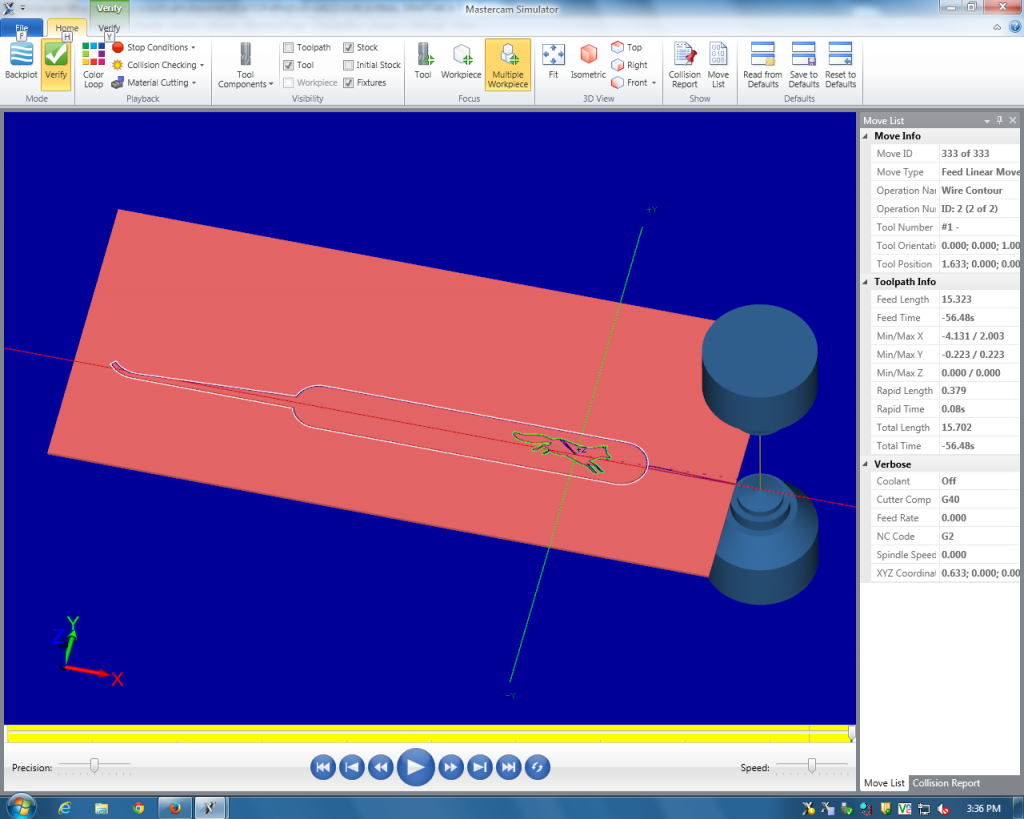Image resolution: width=1024 pixels, height=819 pixels.
Task: Open the File menu tab
Action: 22,27
